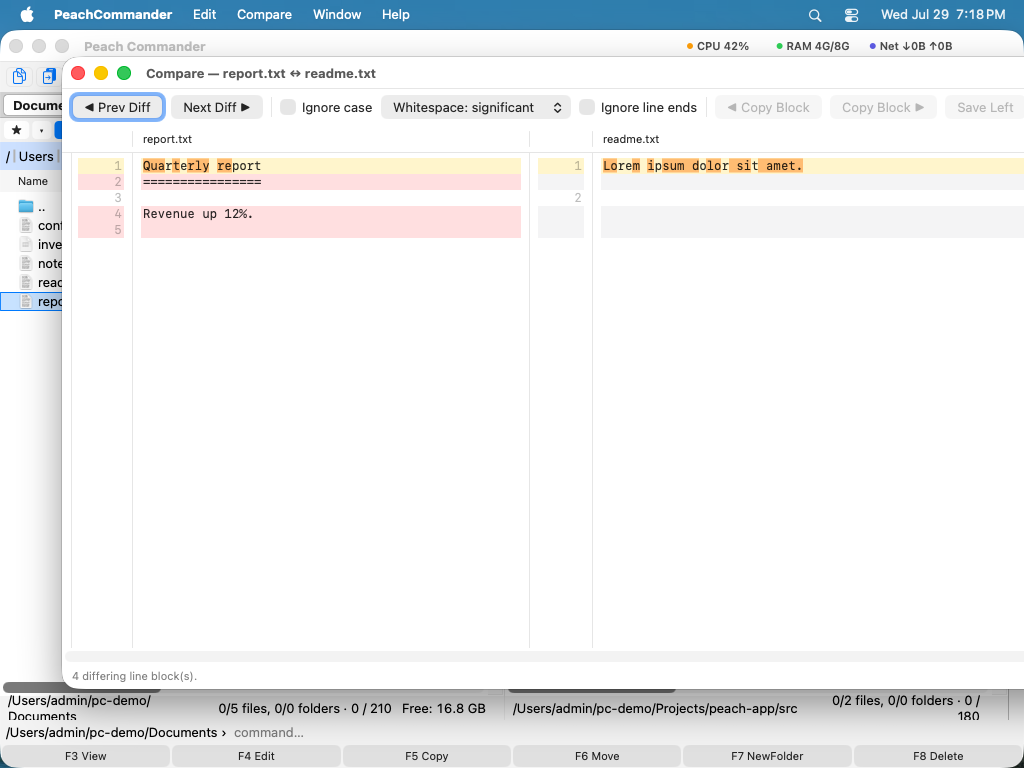
Task: Click the Net ↓0B ↑0B status indicator
Action: (x=911, y=46)
